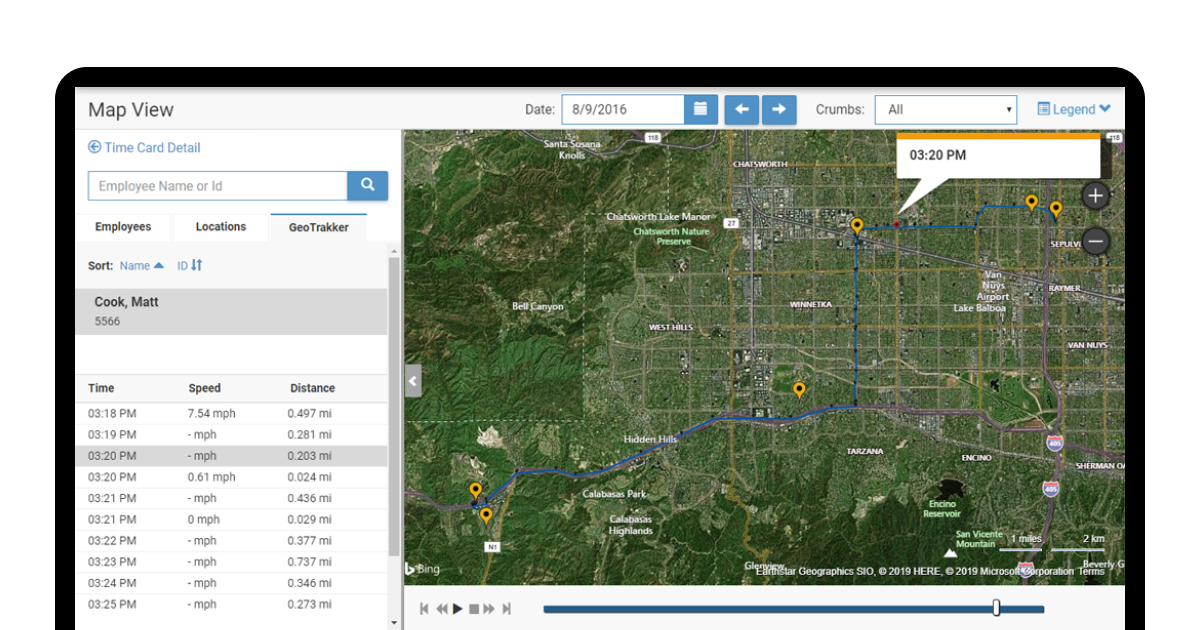1200x630 pixels.
Task: Select the 03:25 PM row
Action: (x=231, y=605)
